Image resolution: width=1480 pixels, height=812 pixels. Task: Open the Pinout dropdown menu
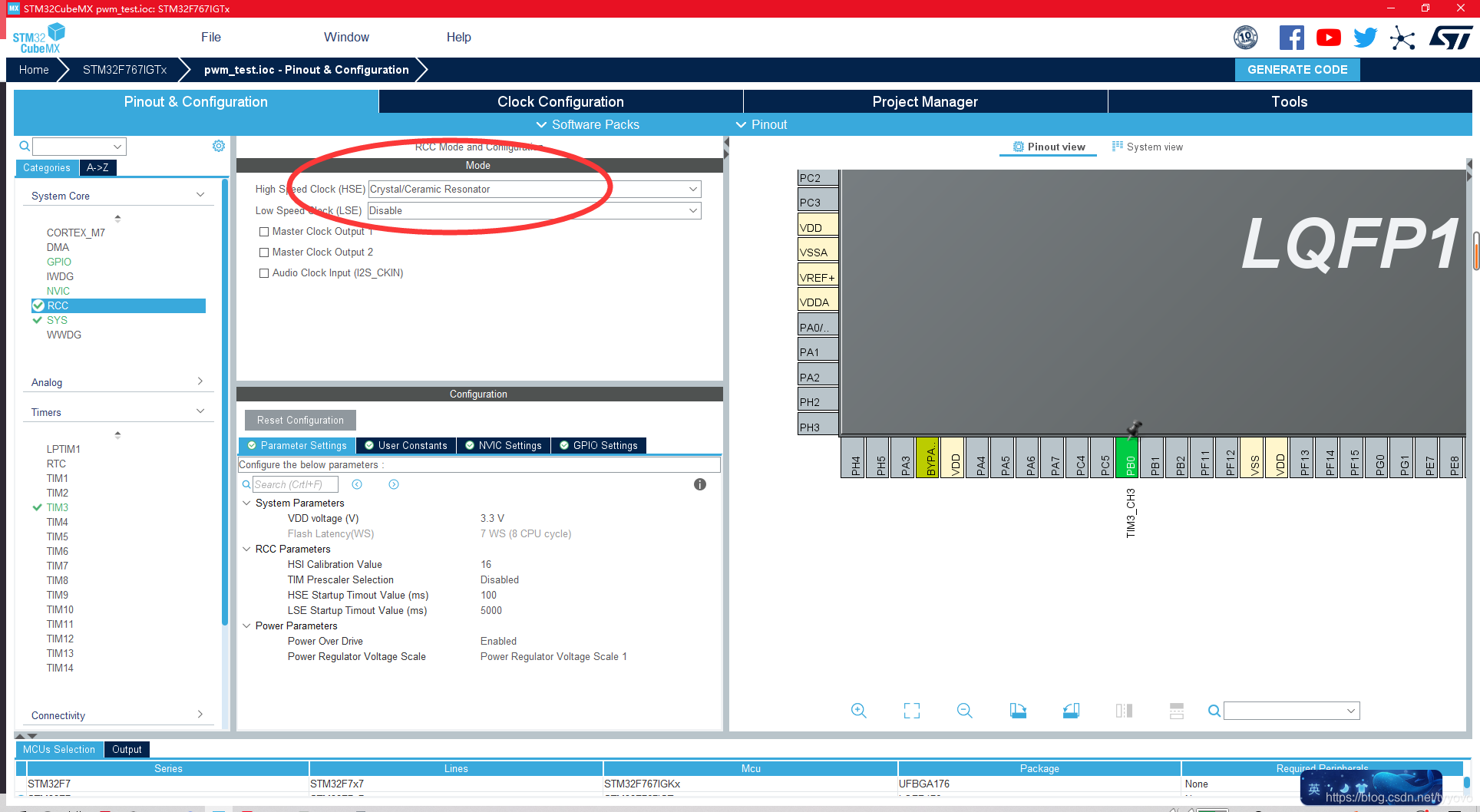tap(761, 124)
